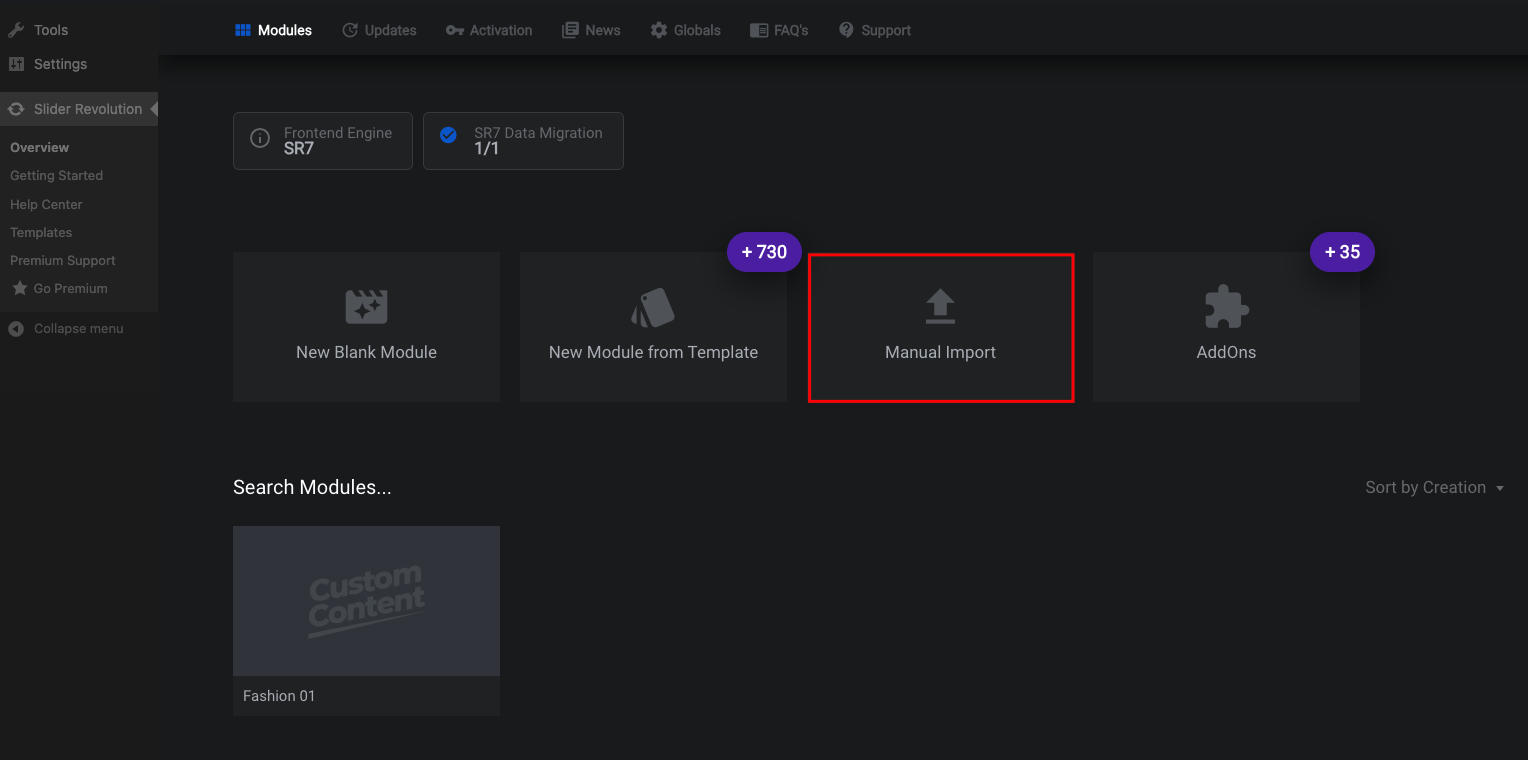Open the Activation tab
This screenshot has height=760, width=1528.
click(489, 30)
